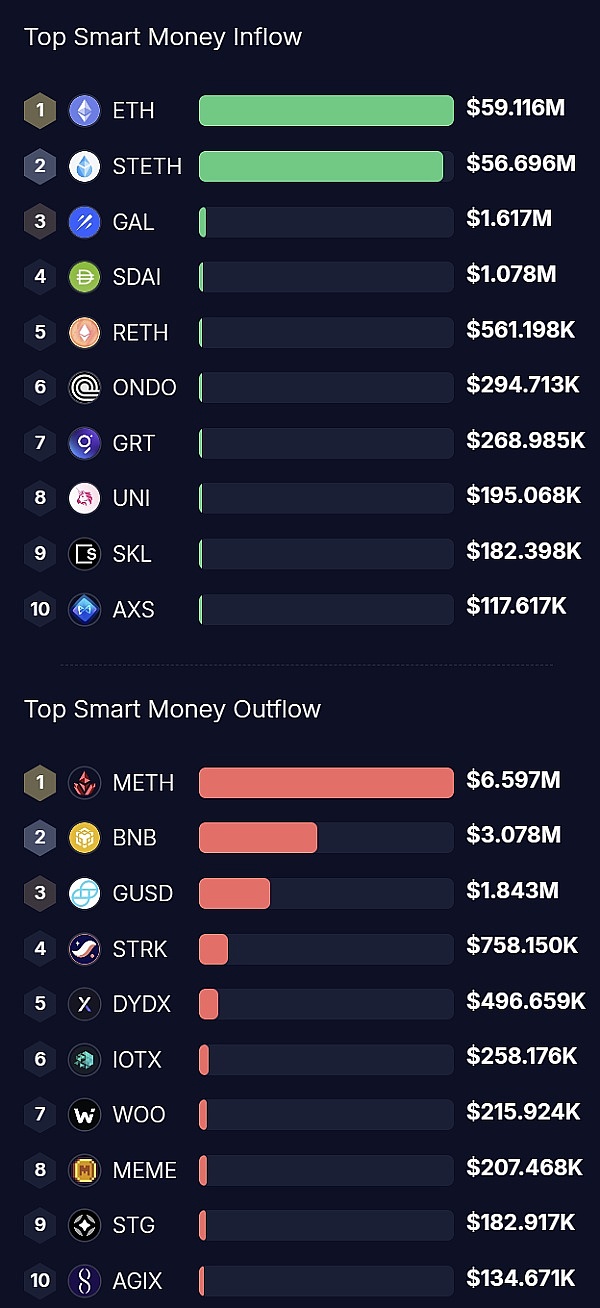Click the STETH droplet icon

coord(85,166)
